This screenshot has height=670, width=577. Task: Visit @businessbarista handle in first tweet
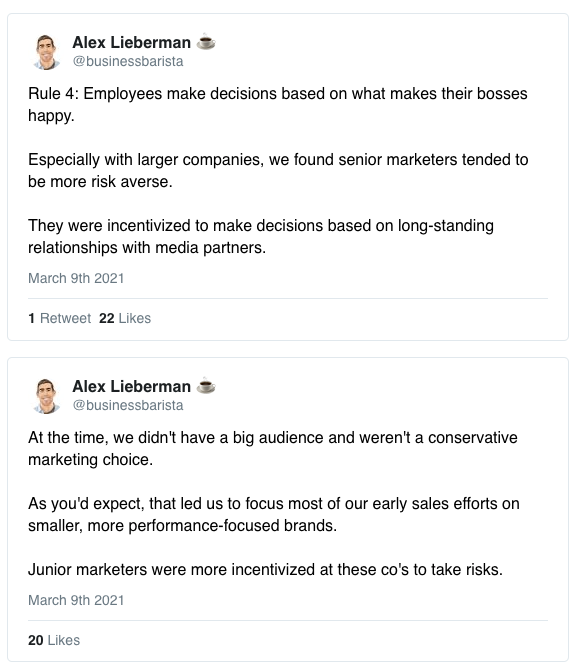click(x=128, y=61)
